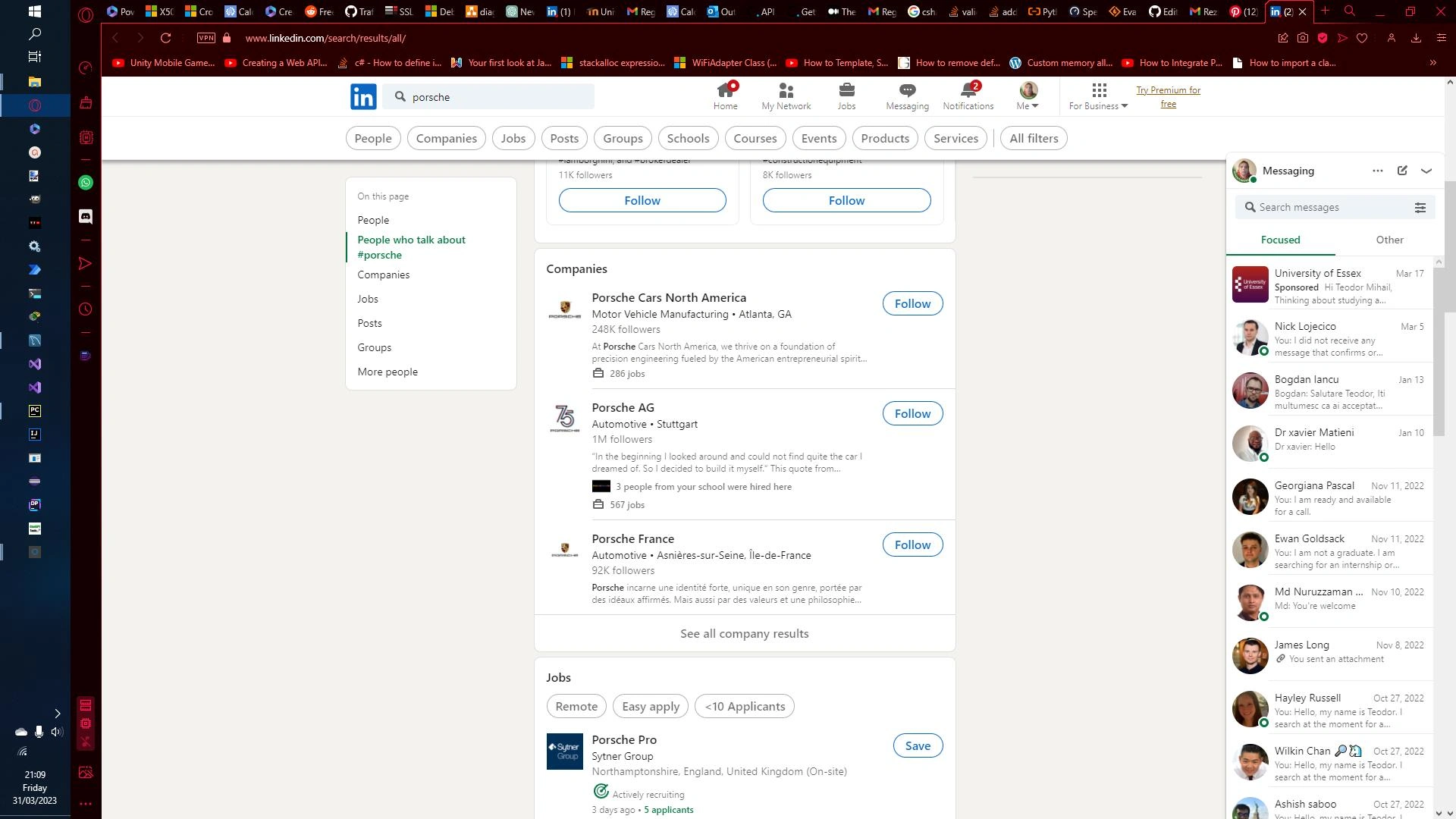The image size is (1456, 819).
Task: Open WhatsApp in Opera sidebar
Action: point(86,183)
